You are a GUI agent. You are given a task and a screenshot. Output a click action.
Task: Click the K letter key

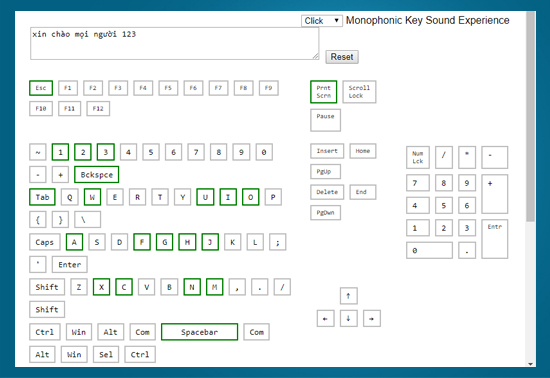(x=233, y=242)
